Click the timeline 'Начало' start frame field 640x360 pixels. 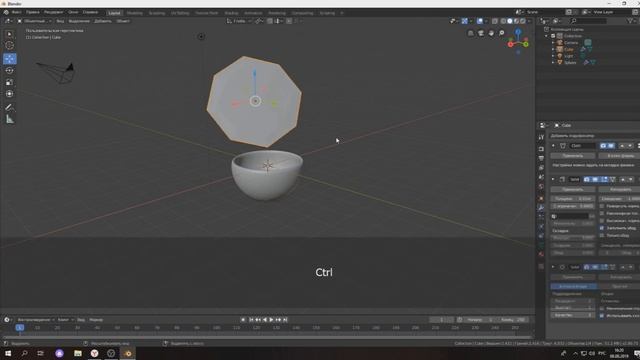pos(481,320)
